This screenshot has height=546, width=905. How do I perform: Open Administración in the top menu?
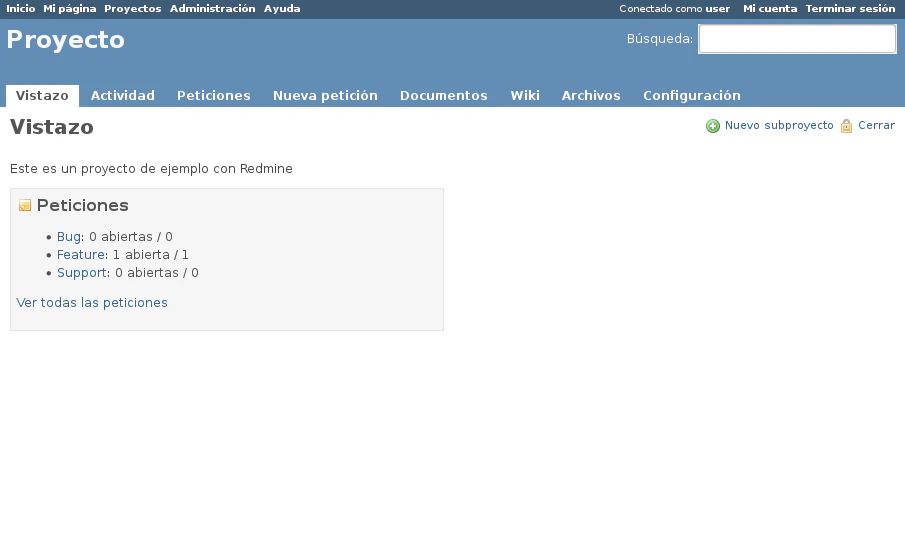click(212, 9)
